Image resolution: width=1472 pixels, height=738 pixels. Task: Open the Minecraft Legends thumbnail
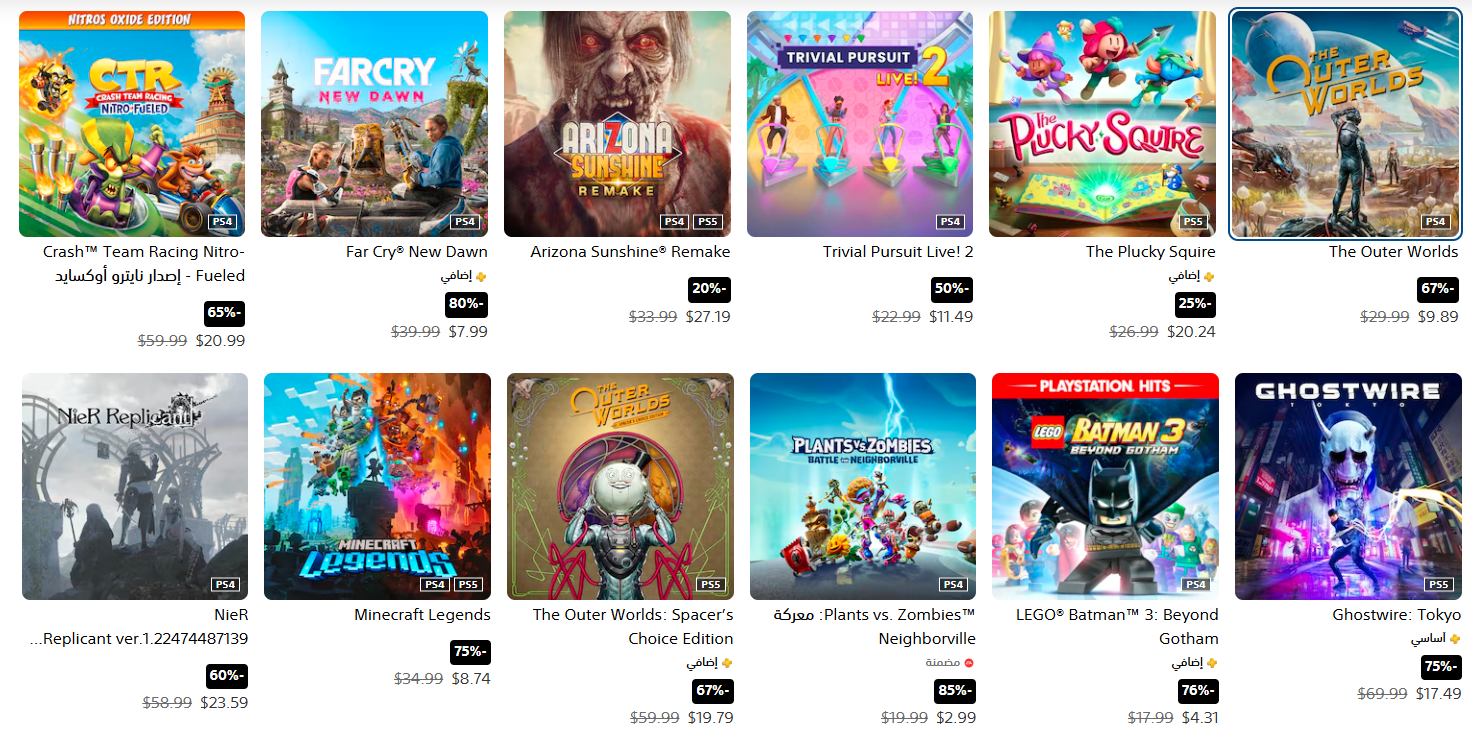point(378,486)
